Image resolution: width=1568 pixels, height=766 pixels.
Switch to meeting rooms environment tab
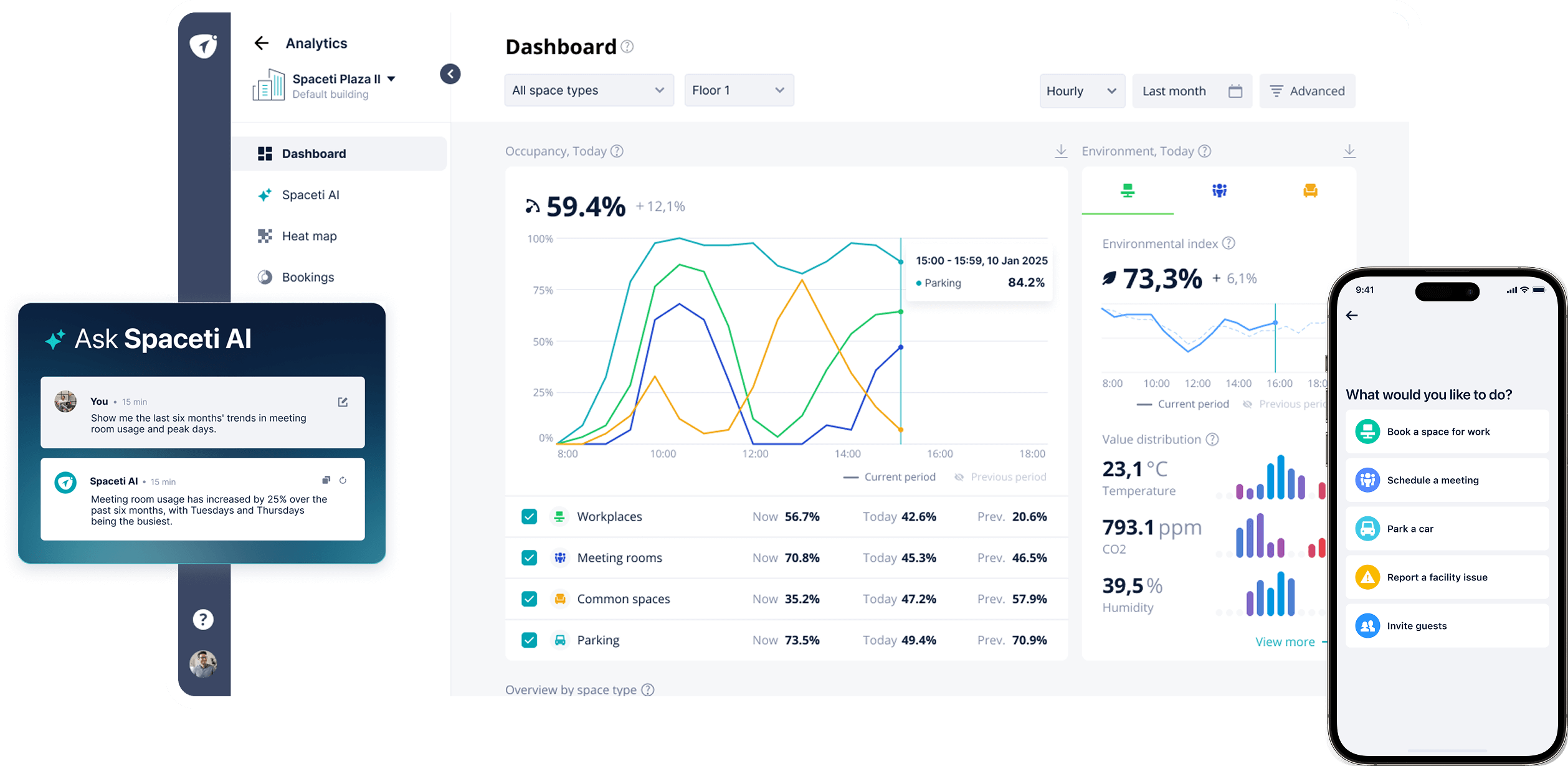click(1219, 191)
